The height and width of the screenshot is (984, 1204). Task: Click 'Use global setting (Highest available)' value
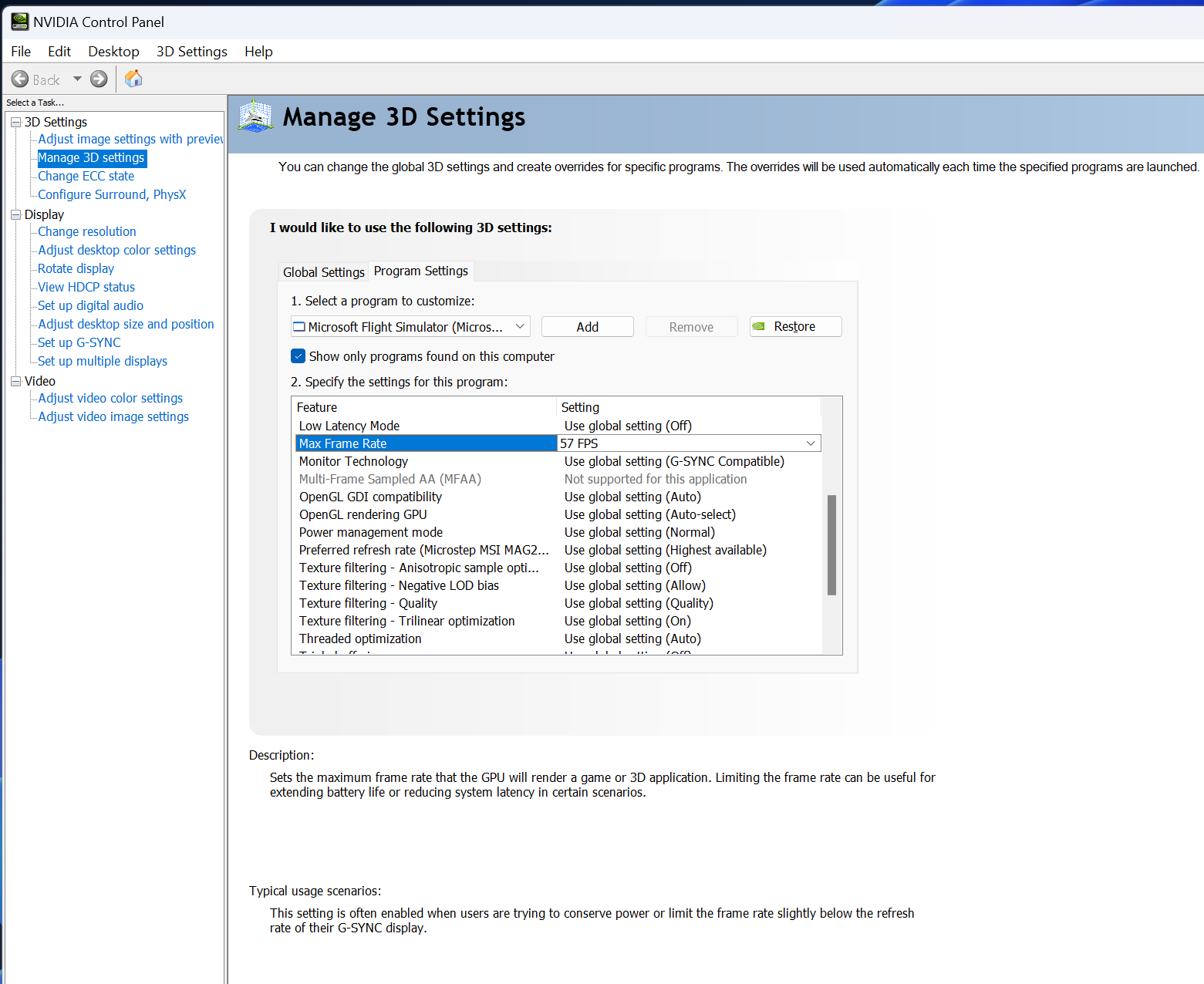666,550
